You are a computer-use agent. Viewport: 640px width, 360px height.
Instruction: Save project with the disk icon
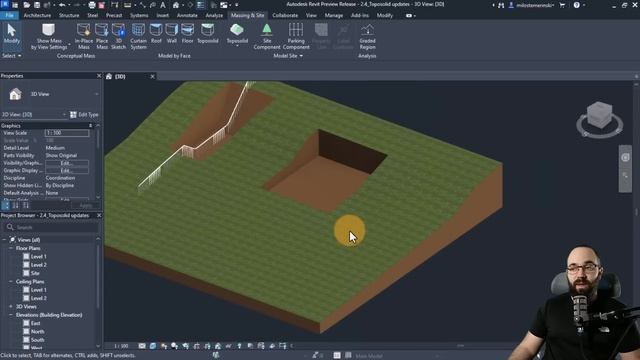click(x=37, y=5)
